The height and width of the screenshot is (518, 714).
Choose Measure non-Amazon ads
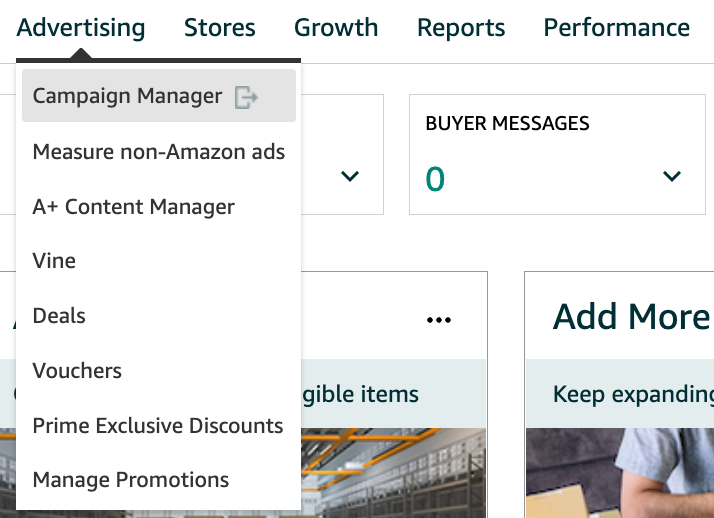(159, 152)
